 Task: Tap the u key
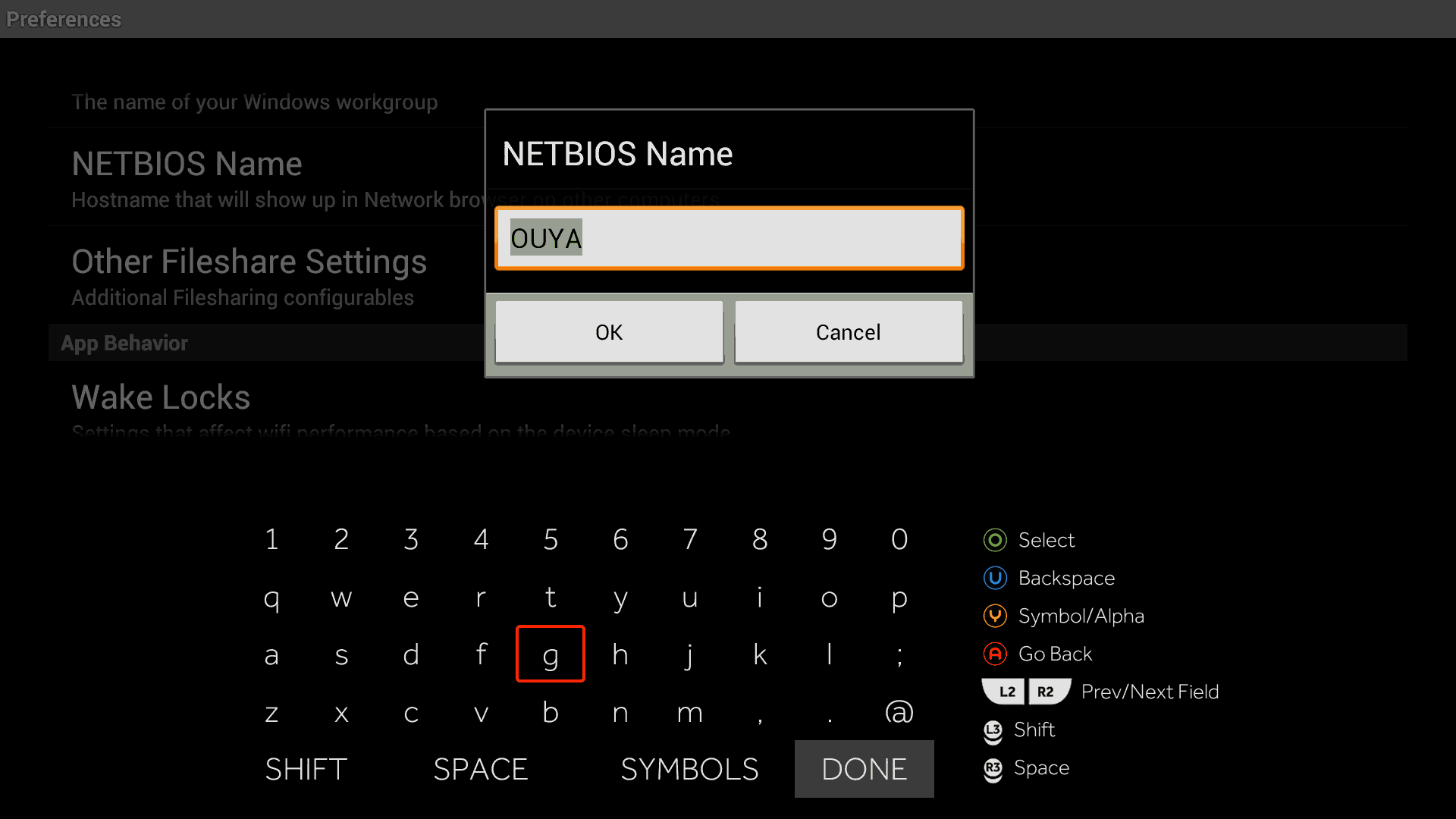click(x=690, y=598)
